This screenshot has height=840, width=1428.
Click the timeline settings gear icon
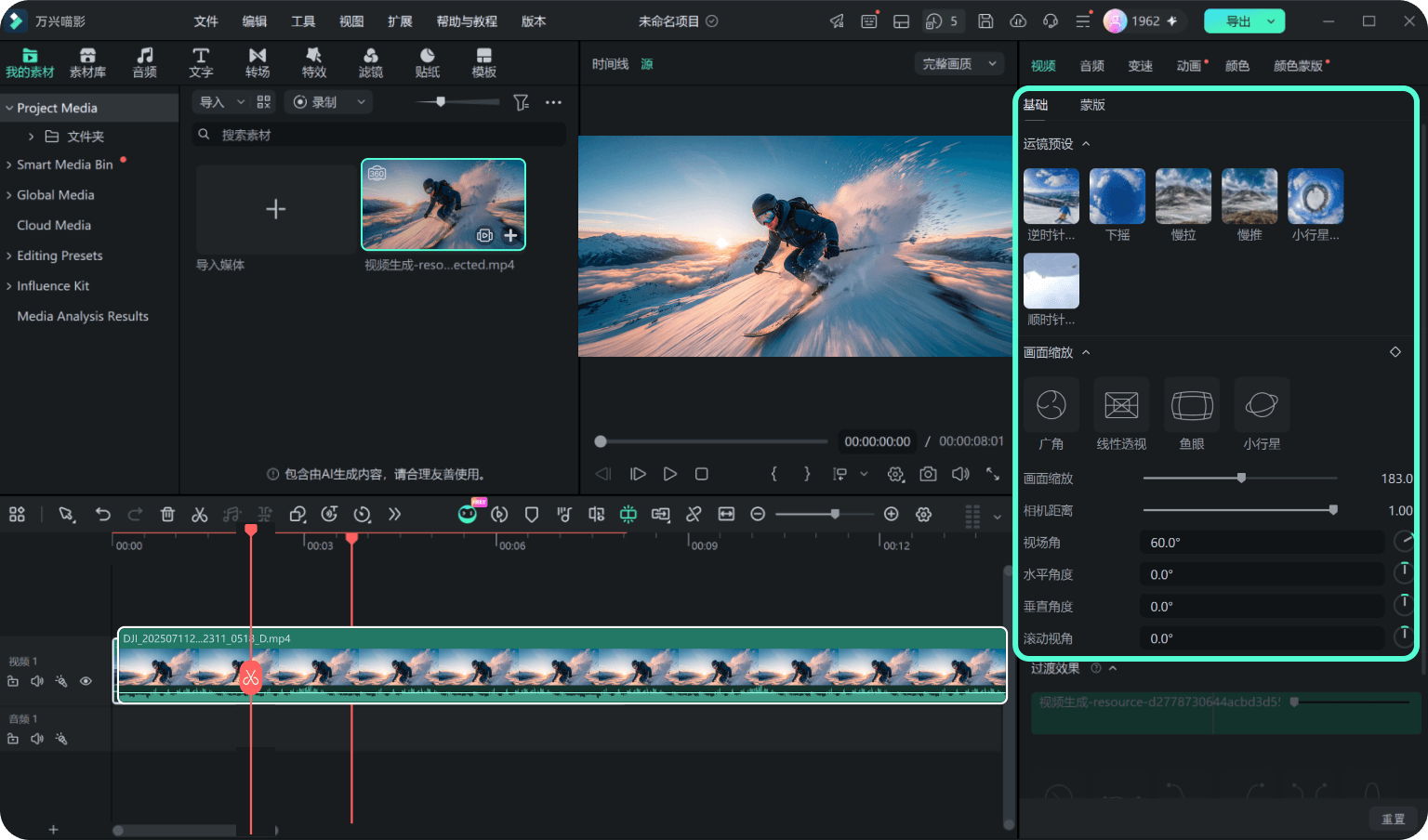point(923,514)
